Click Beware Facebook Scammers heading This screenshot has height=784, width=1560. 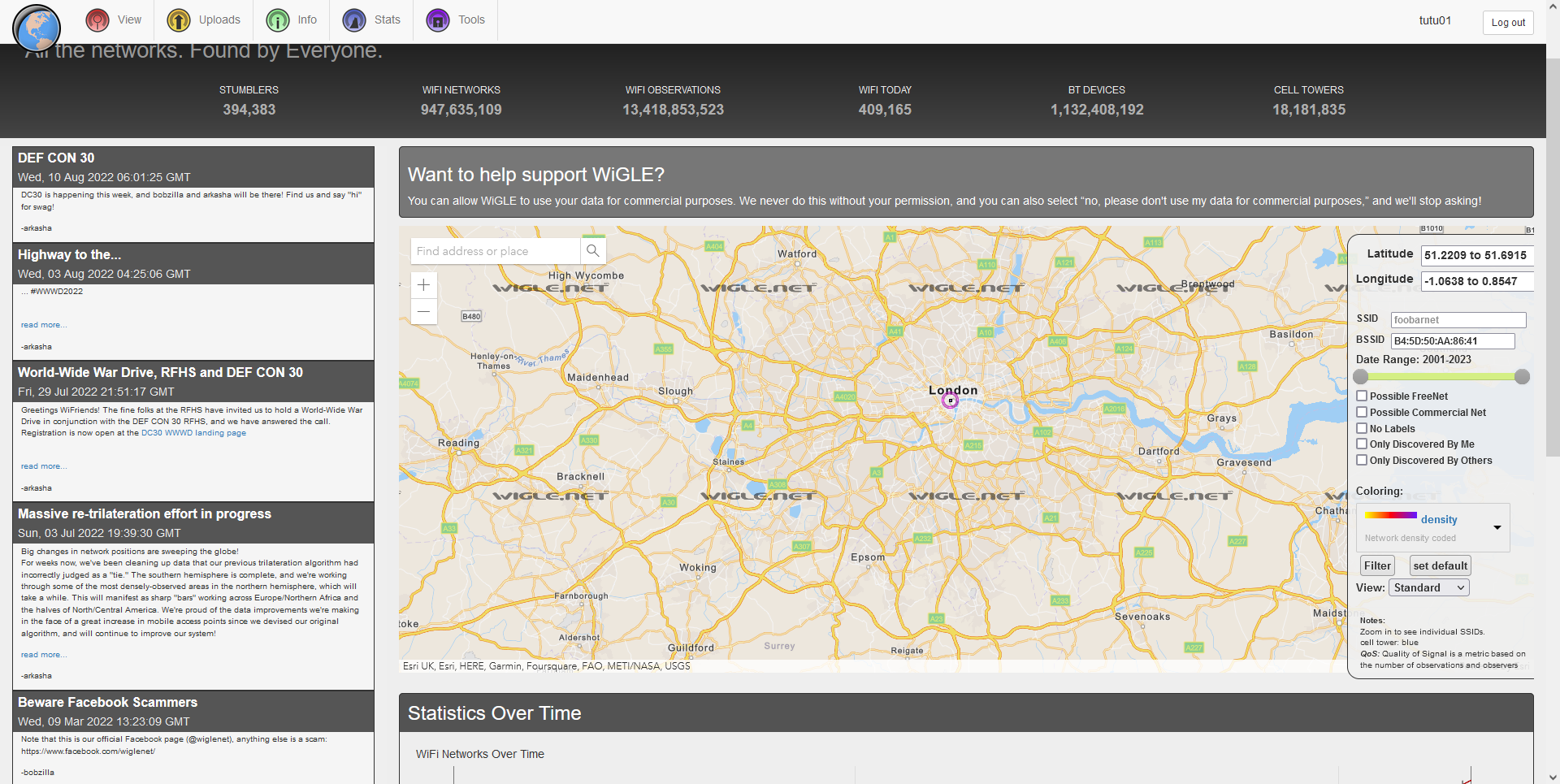(107, 702)
